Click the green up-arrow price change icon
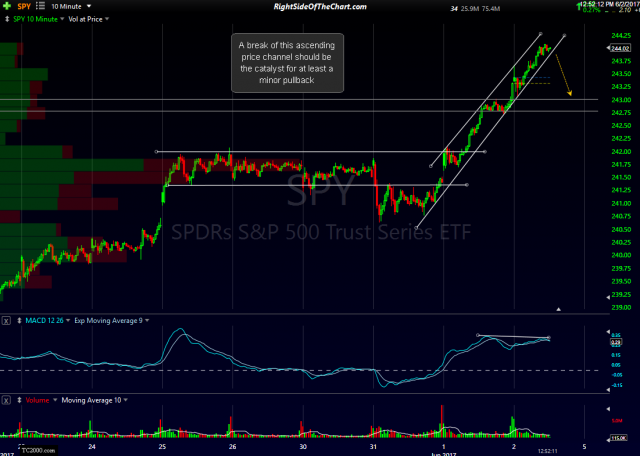This screenshot has height=456, width=640. click(x=579, y=6)
